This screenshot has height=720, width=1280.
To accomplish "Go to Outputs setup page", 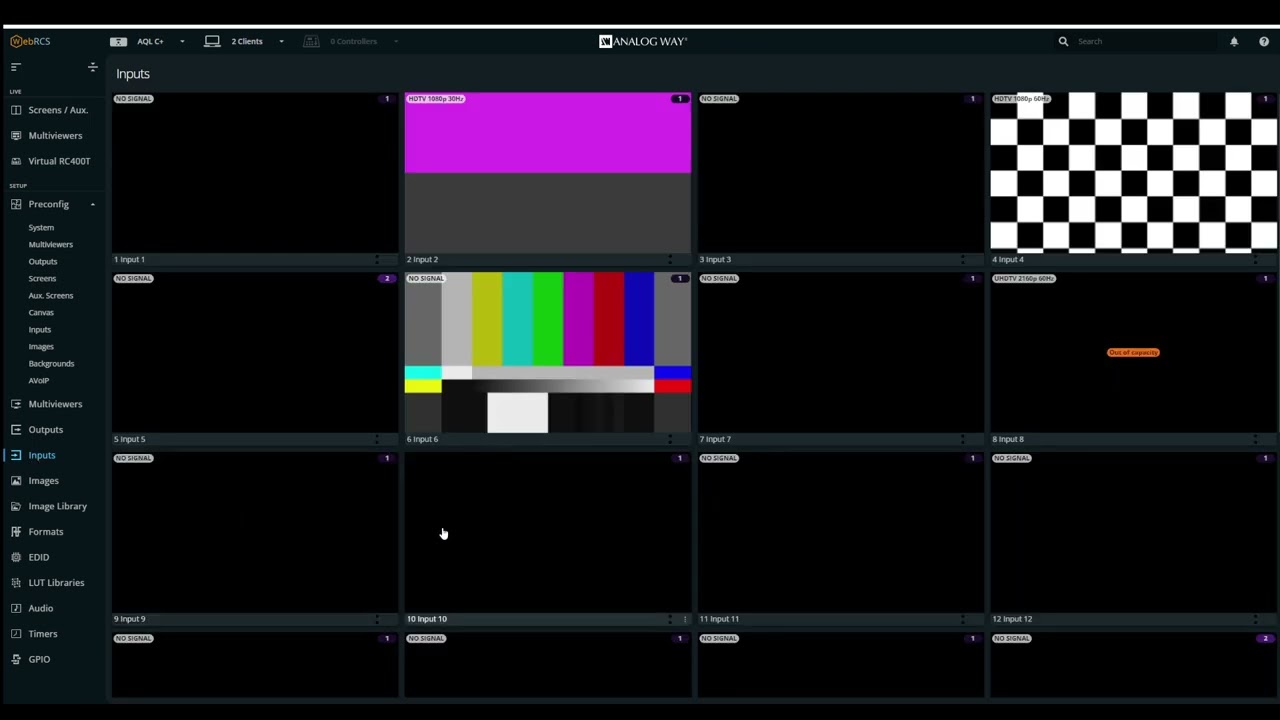I will [45, 429].
